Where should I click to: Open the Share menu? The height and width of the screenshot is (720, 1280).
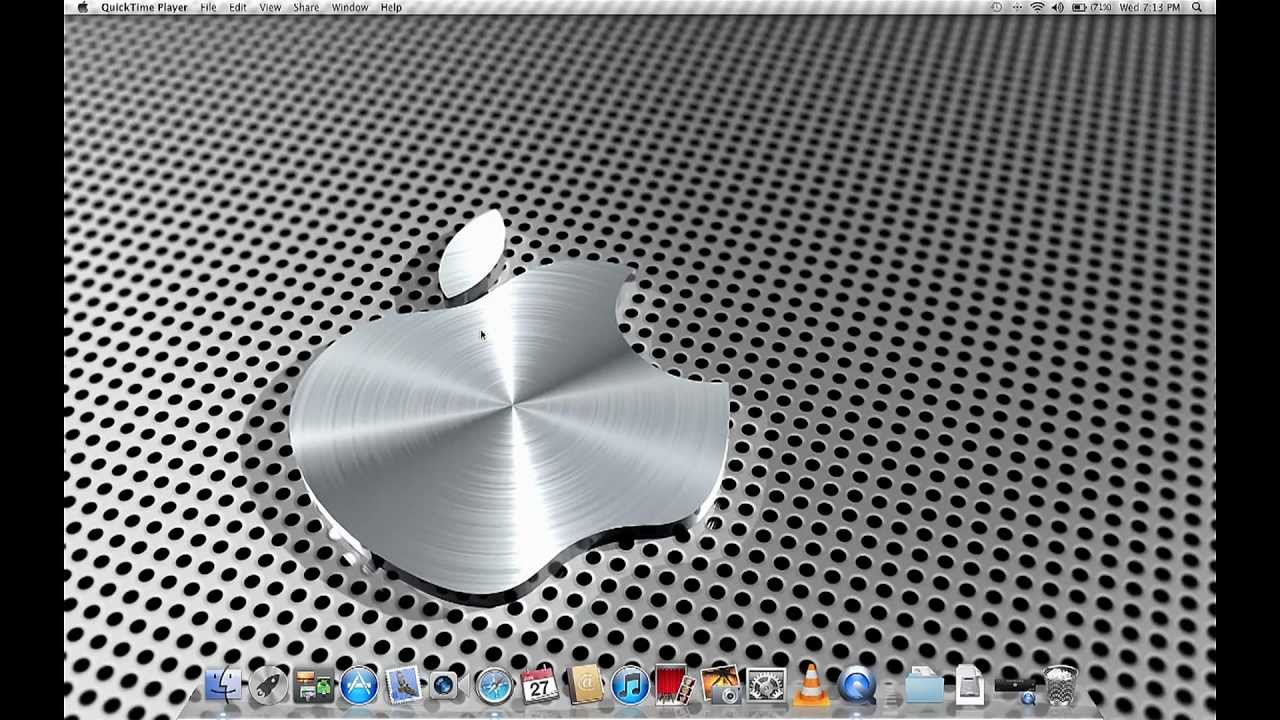tap(306, 7)
